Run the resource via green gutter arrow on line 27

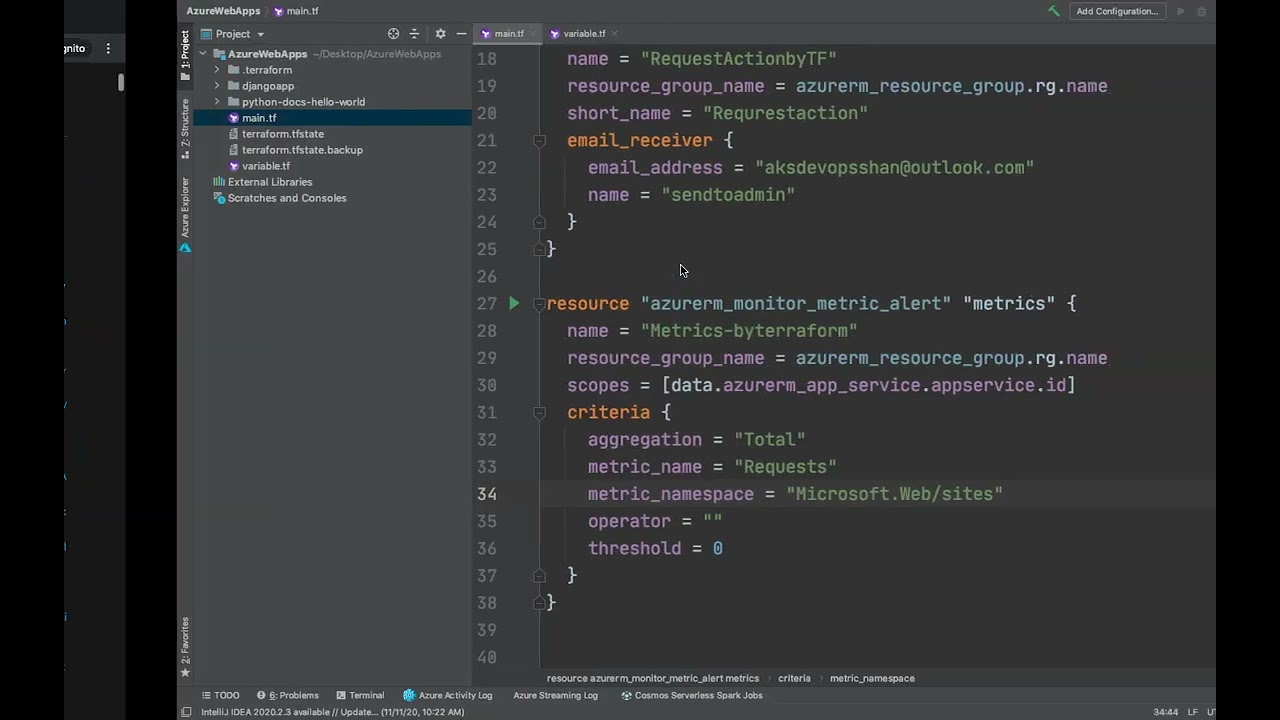point(514,303)
